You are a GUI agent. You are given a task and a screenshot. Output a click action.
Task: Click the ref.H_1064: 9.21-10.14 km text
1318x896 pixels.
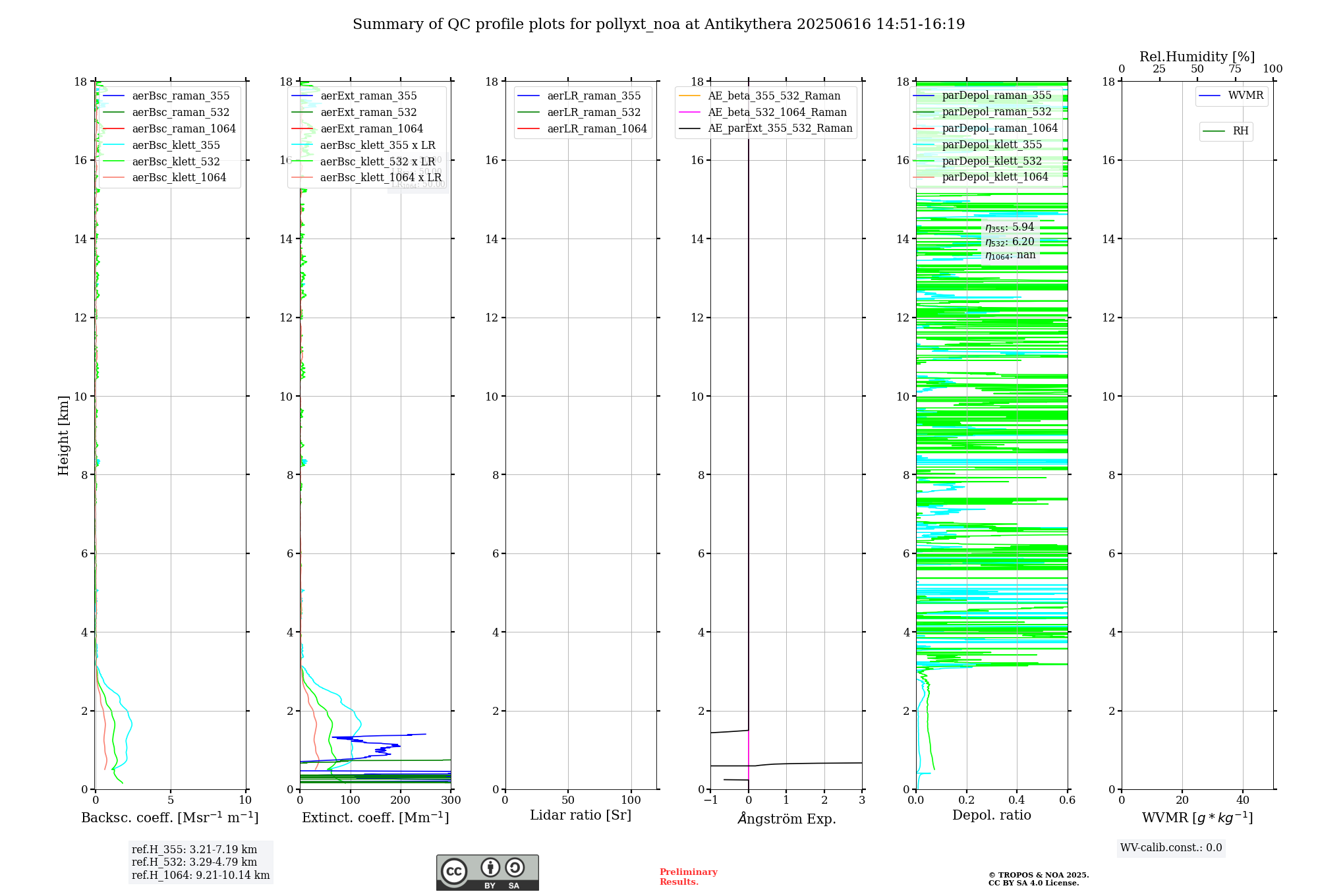click(201, 876)
